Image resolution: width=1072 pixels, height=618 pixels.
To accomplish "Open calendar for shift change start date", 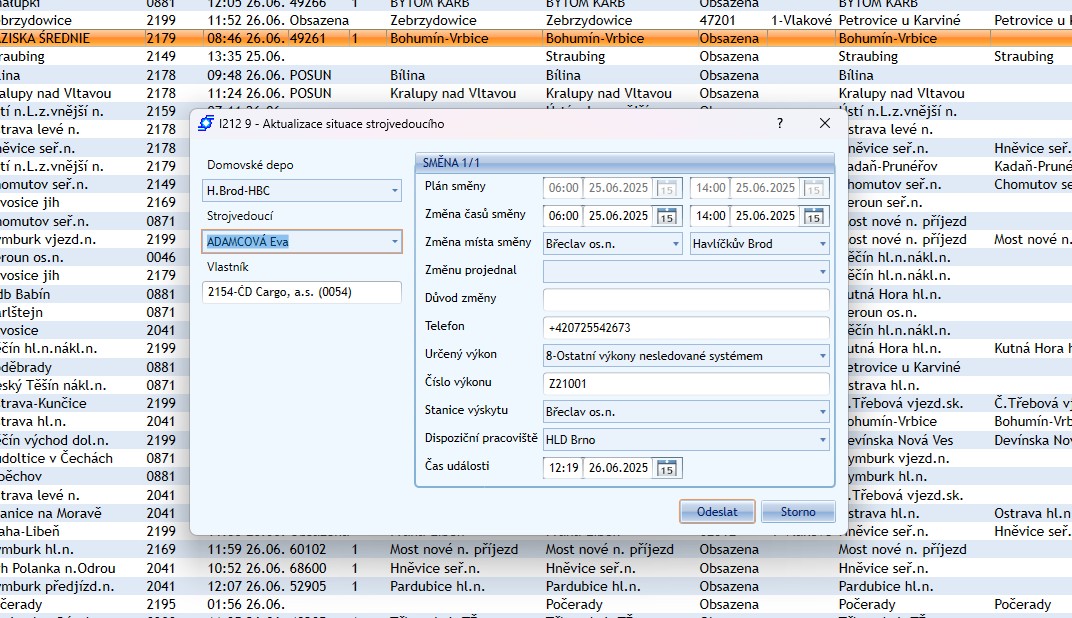I will point(669,216).
